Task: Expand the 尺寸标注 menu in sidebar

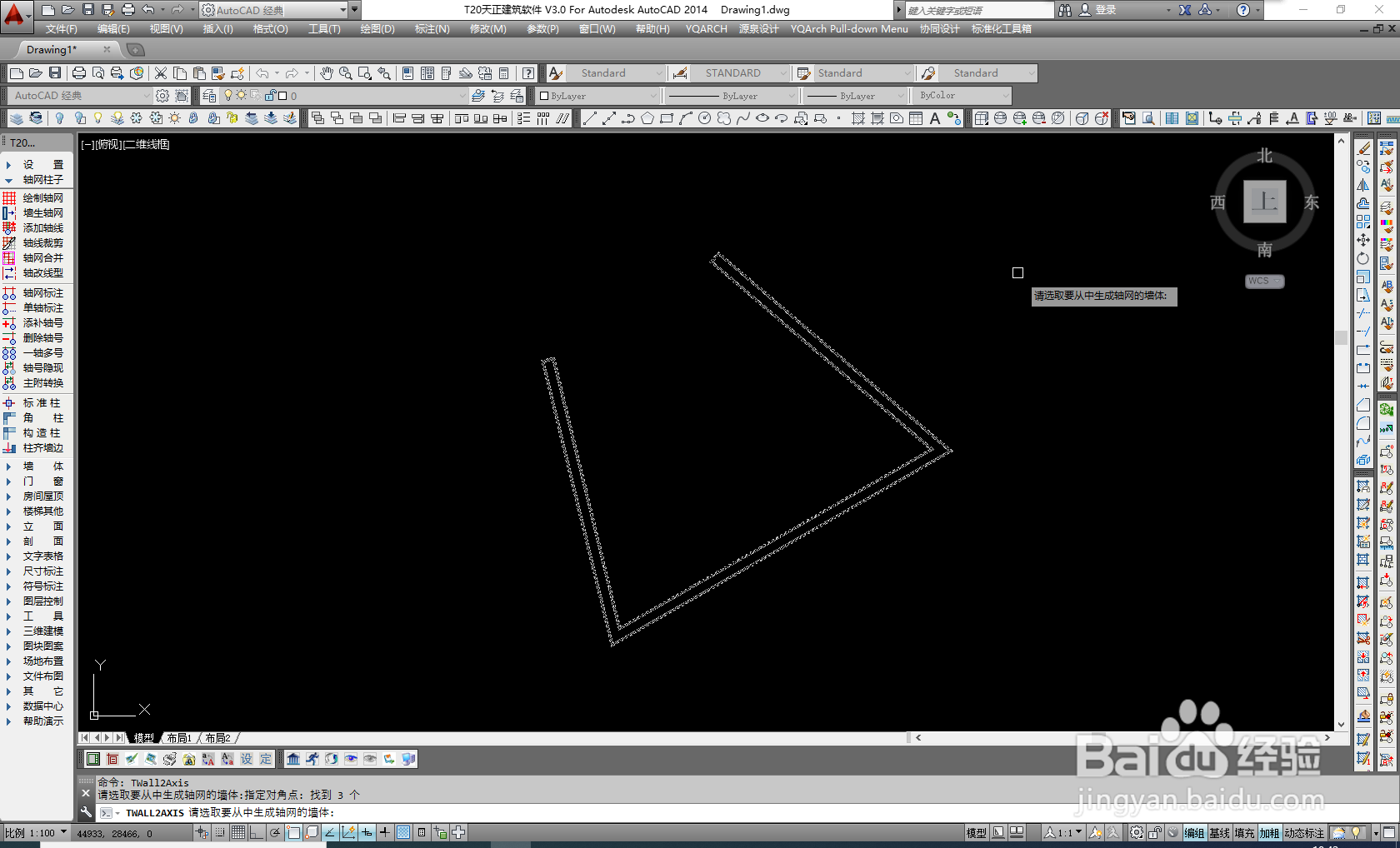Action: pyautogui.click(x=37, y=571)
